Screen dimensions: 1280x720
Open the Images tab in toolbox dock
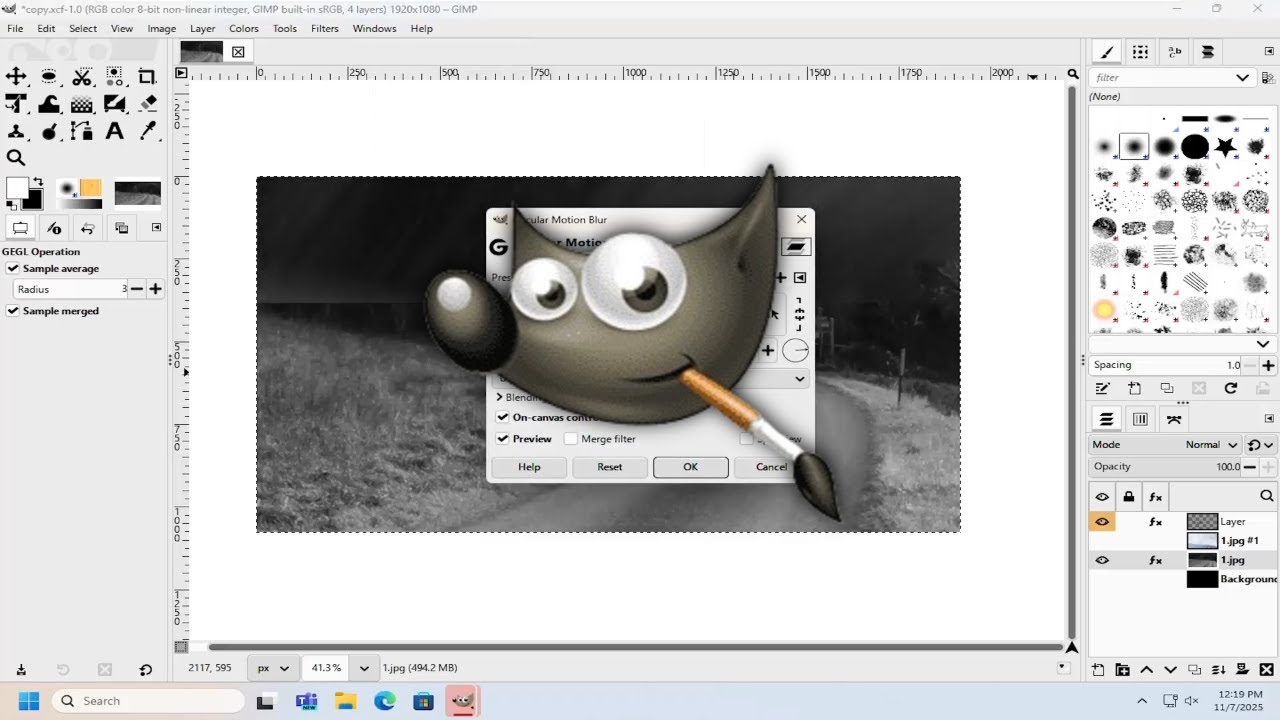(x=121, y=228)
